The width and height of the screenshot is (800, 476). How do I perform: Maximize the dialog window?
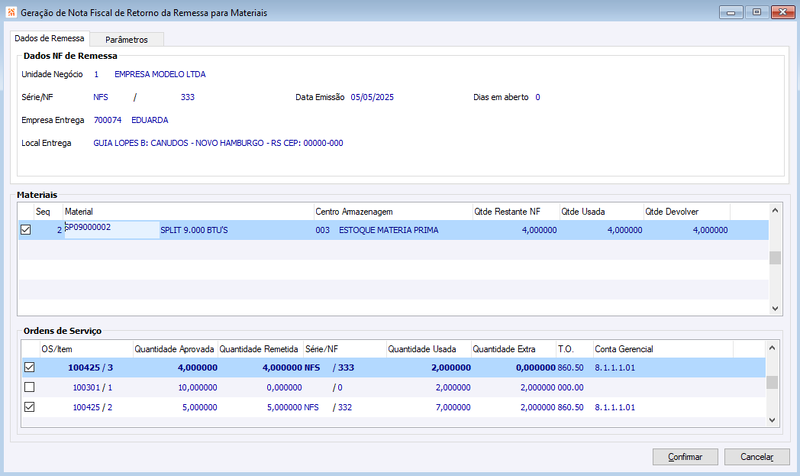(x=757, y=12)
